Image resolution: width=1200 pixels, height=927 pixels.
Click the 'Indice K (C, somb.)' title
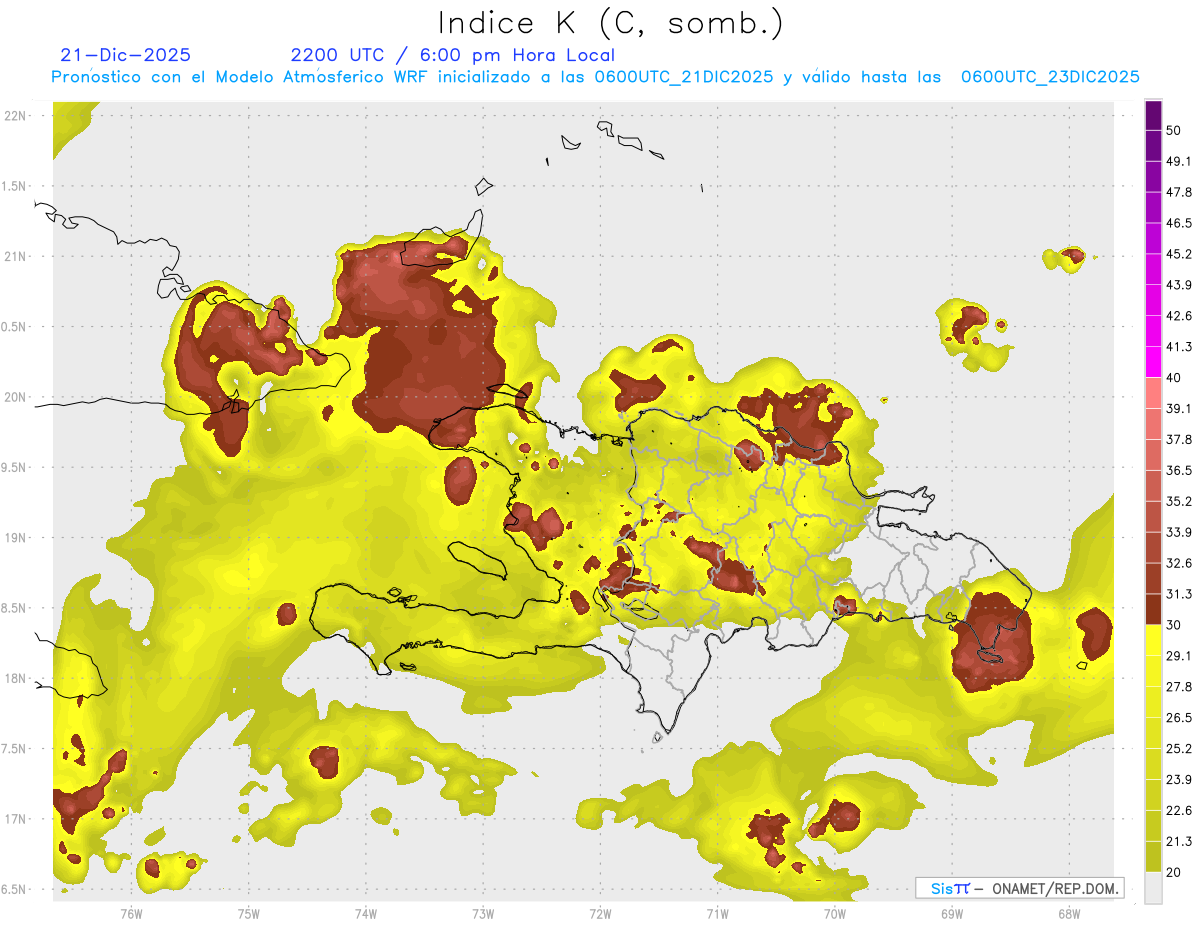[x=610, y=22]
